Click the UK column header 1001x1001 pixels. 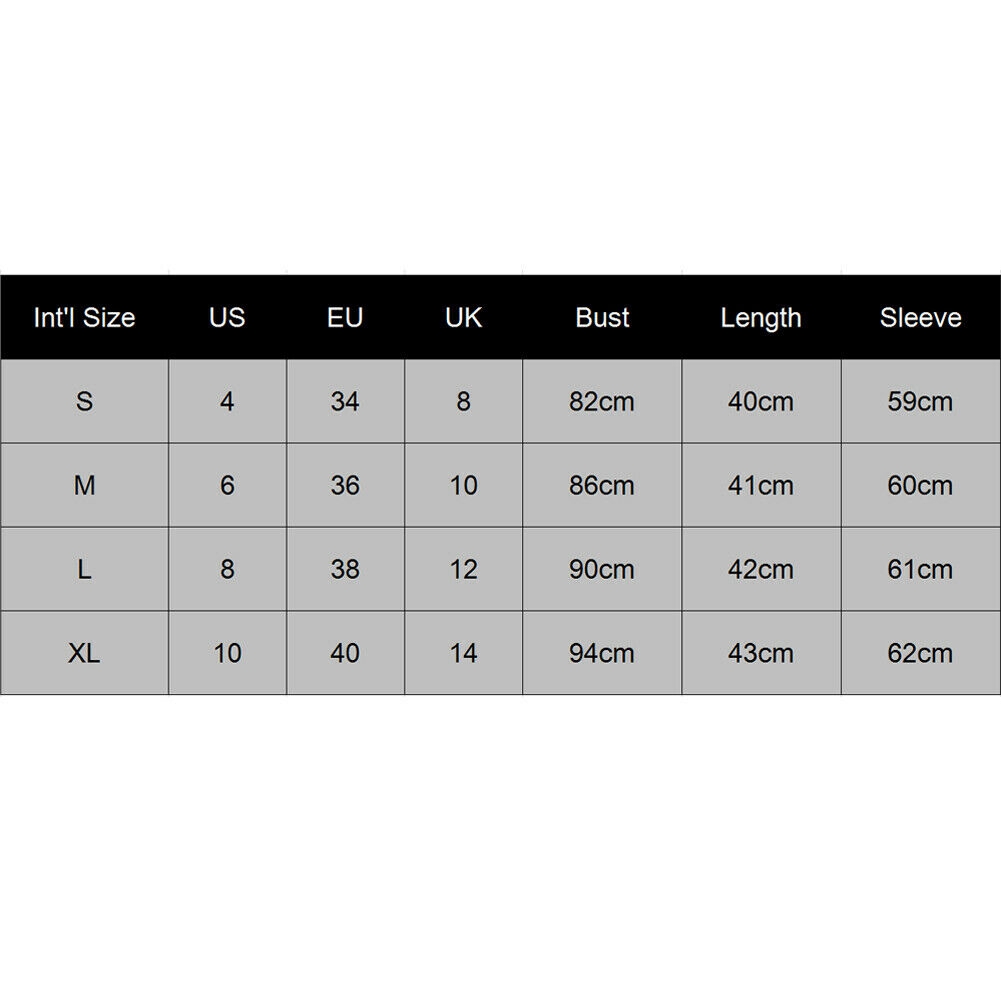(463, 318)
